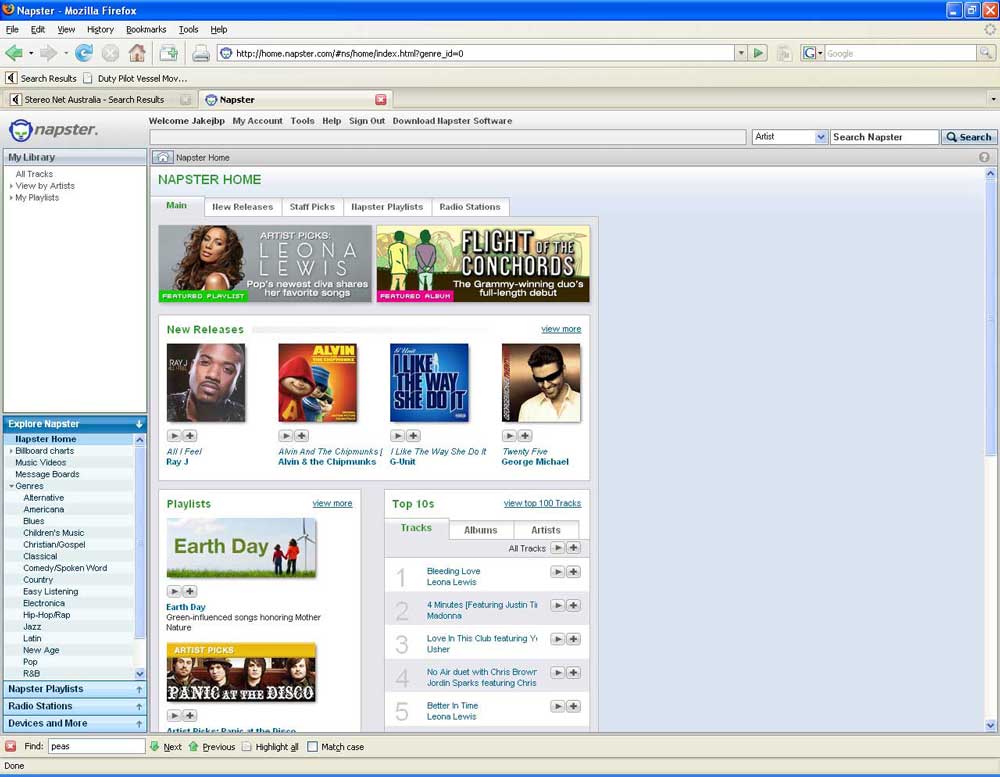
Task: Open the Bookmarks menu
Action: click(x=146, y=29)
